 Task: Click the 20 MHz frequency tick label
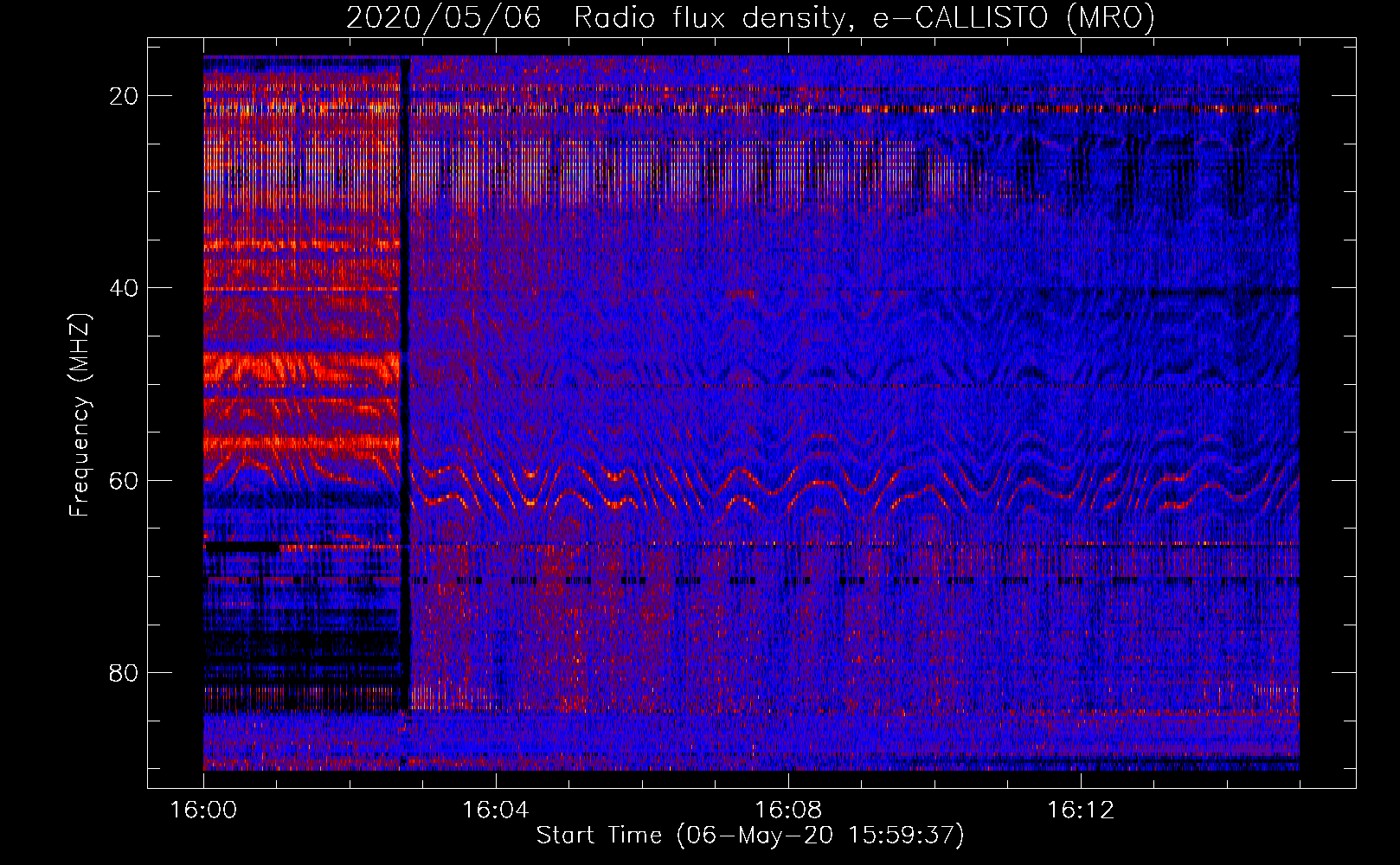(124, 96)
